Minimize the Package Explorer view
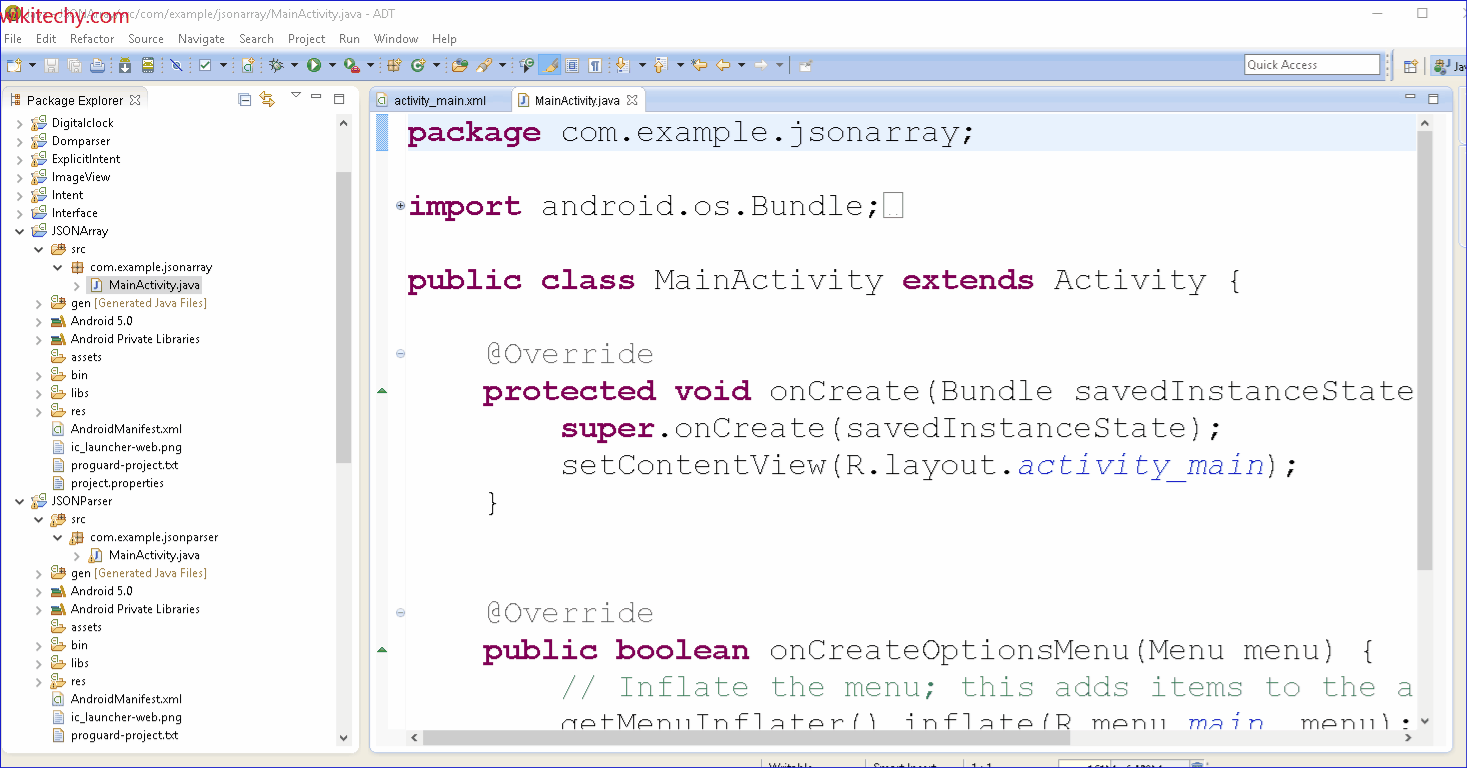The height and width of the screenshot is (768, 1467). pos(317,98)
